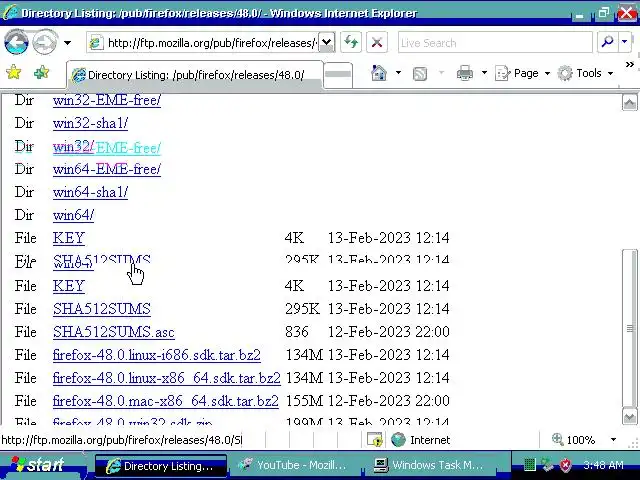The width and height of the screenshot is (640, 480).
Task: Show more command bar items with the chevron
Action: click(x=629, y=64)
